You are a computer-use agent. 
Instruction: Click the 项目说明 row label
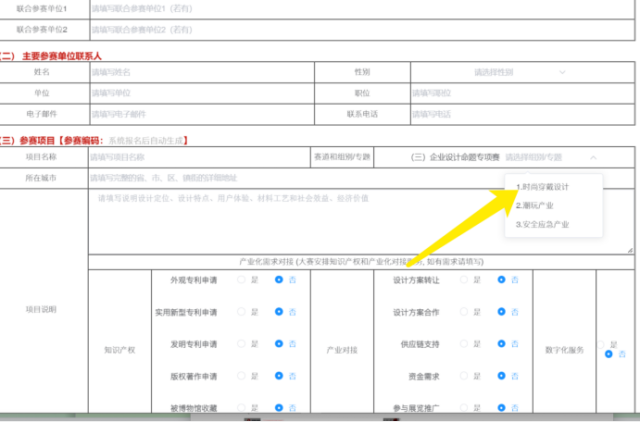pyautogui.click(x=41, y=309)
